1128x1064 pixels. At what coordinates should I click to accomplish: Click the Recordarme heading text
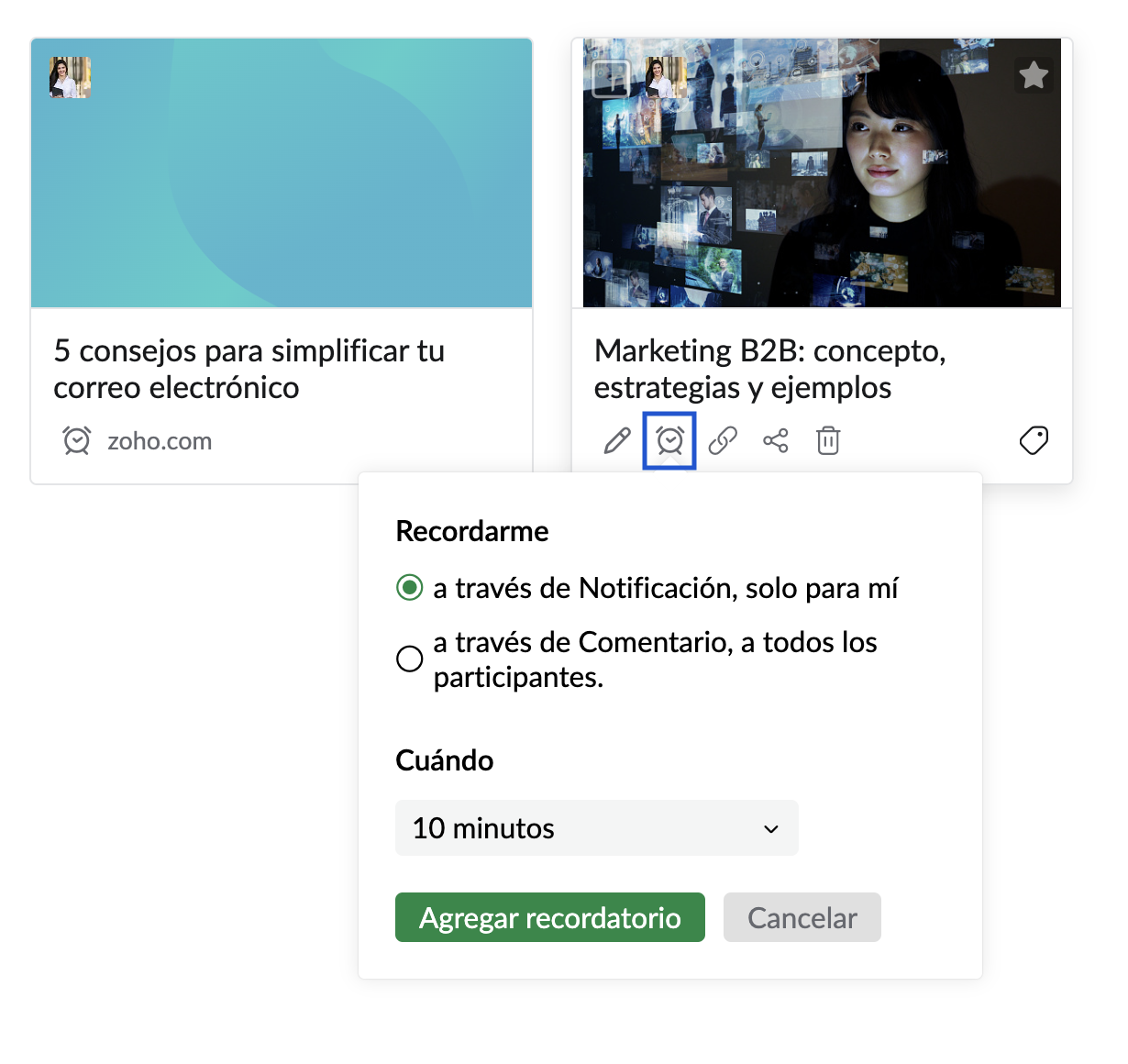472,531
